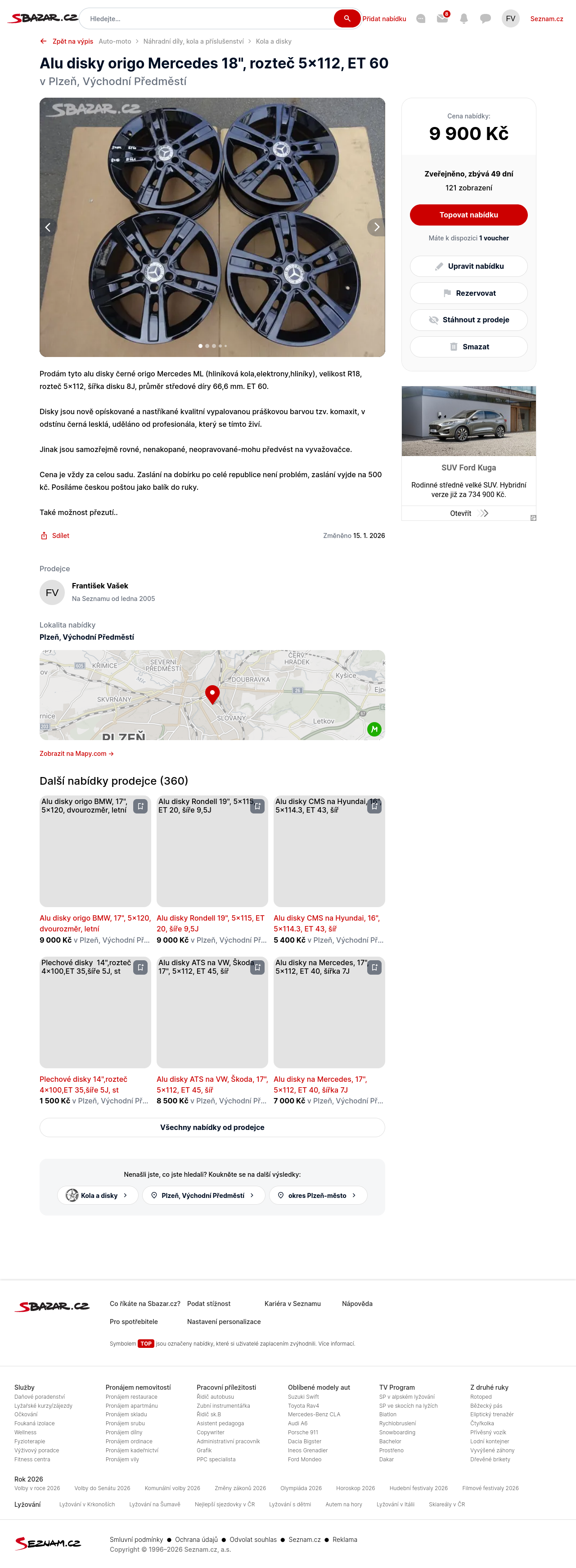This screenshot has width=576, height=1568.
Task: Open notifications bell icon
Action: click(463, 19)
